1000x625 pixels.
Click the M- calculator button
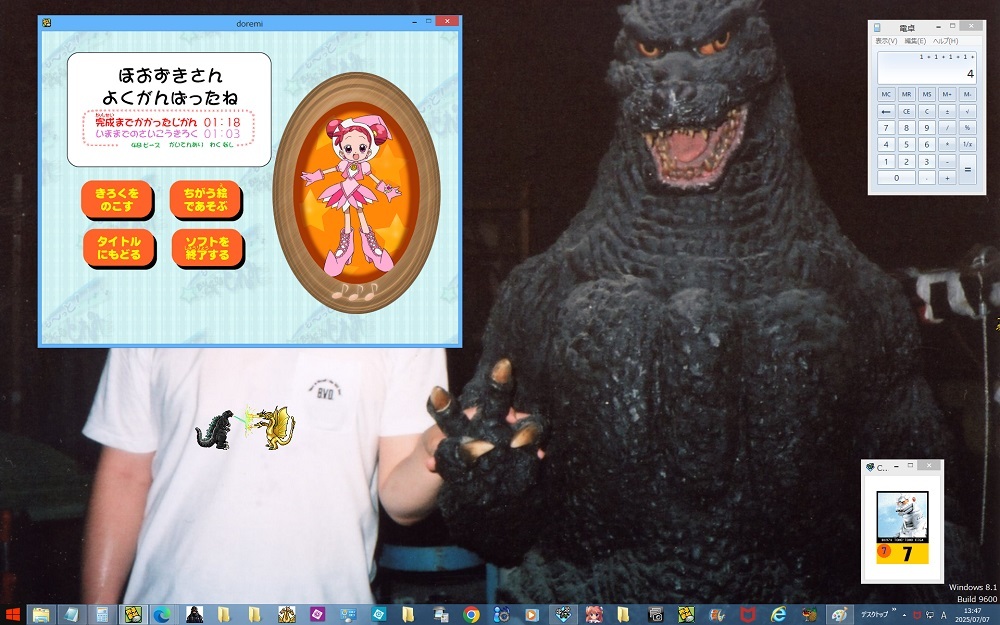pos(967,94)
